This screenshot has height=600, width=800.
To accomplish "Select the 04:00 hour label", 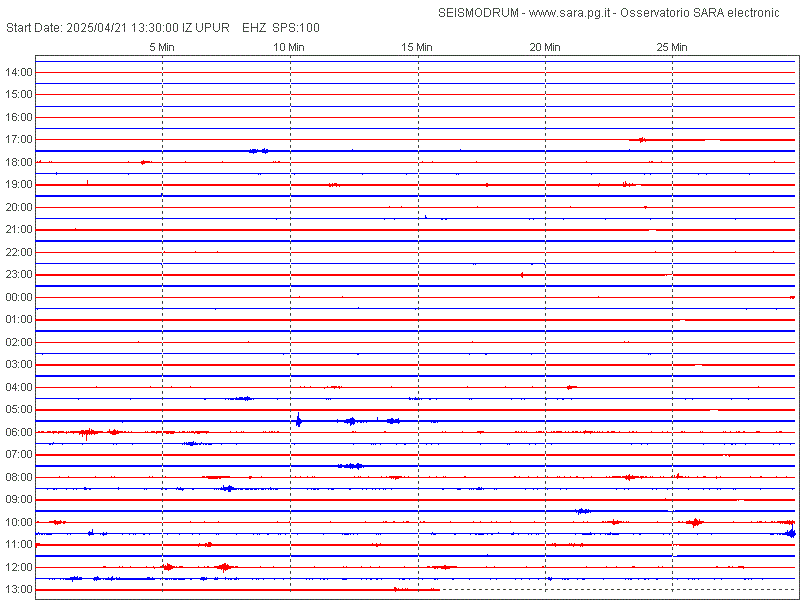I will click(19, 387).
